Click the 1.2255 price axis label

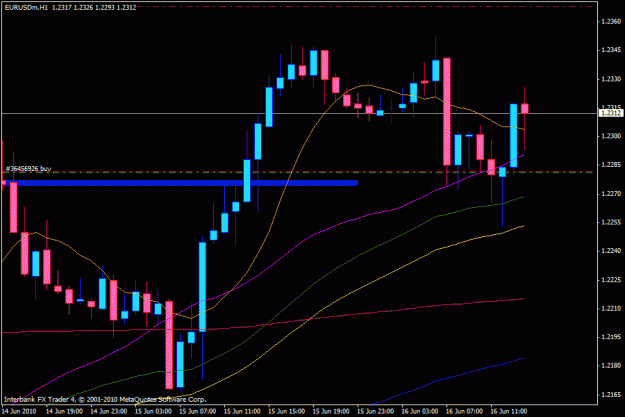pos(611,222)
